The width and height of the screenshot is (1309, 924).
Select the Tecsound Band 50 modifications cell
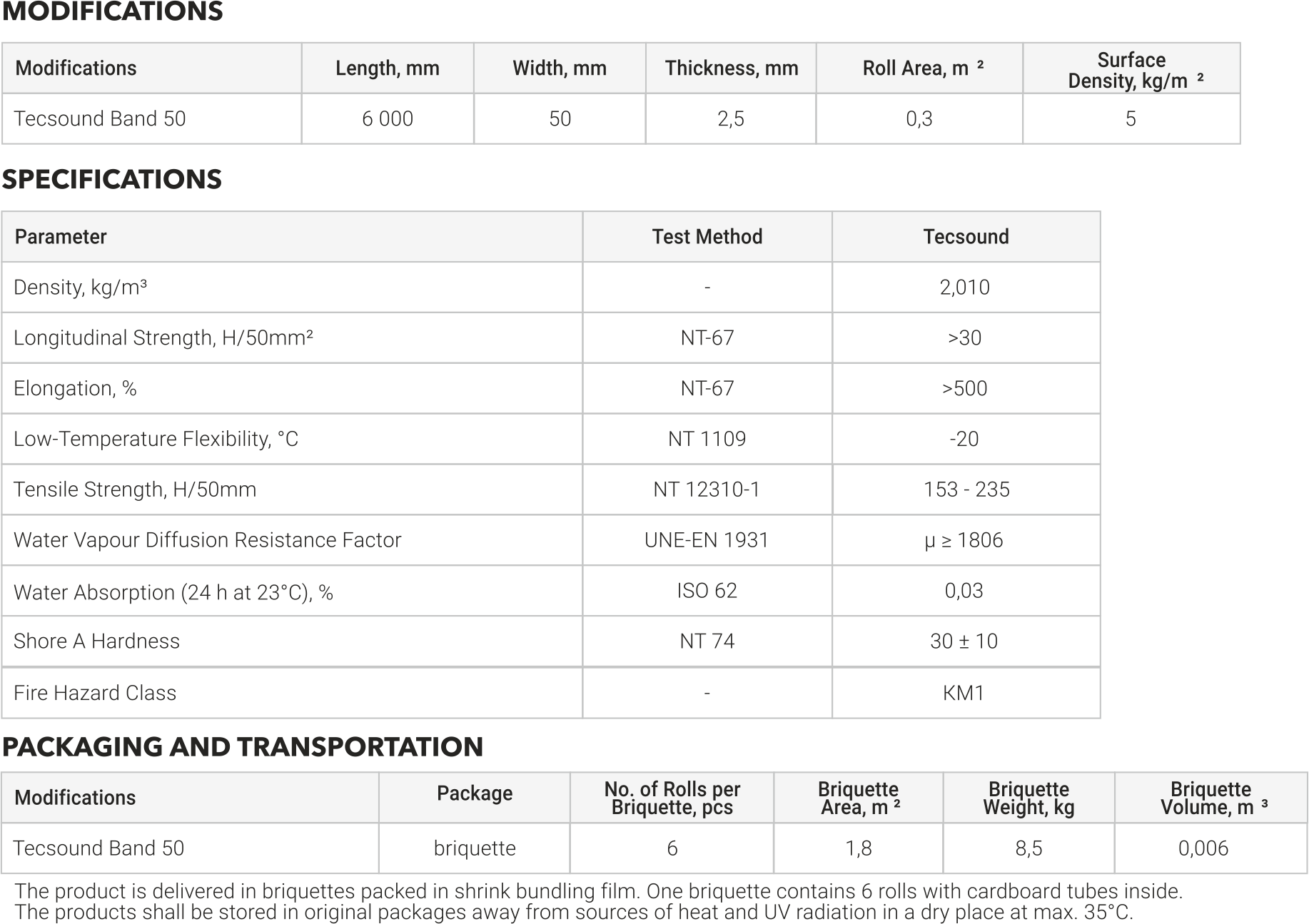click(100, 118)
